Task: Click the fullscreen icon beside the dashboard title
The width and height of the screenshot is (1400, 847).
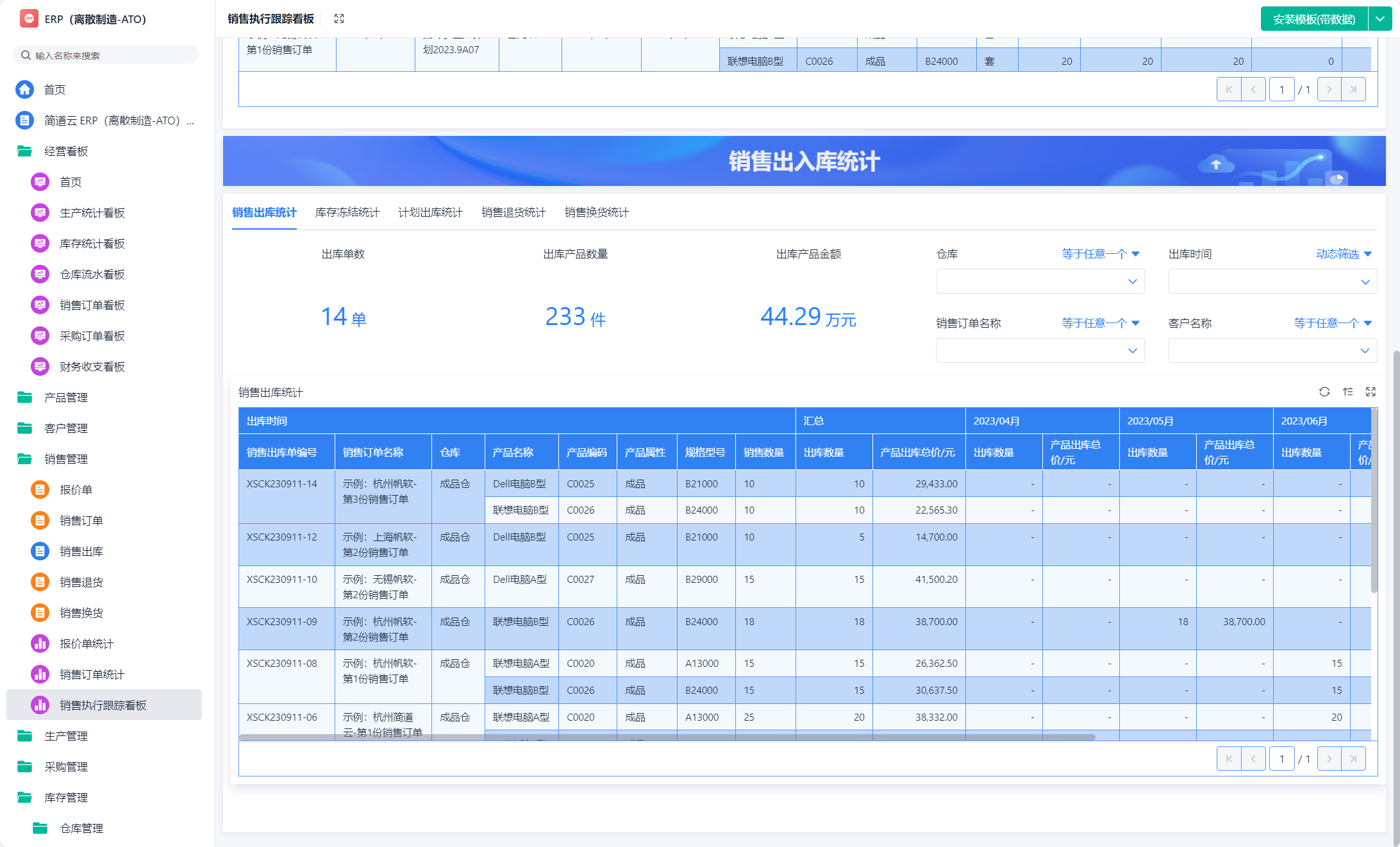Action: (x=339, y=19)
